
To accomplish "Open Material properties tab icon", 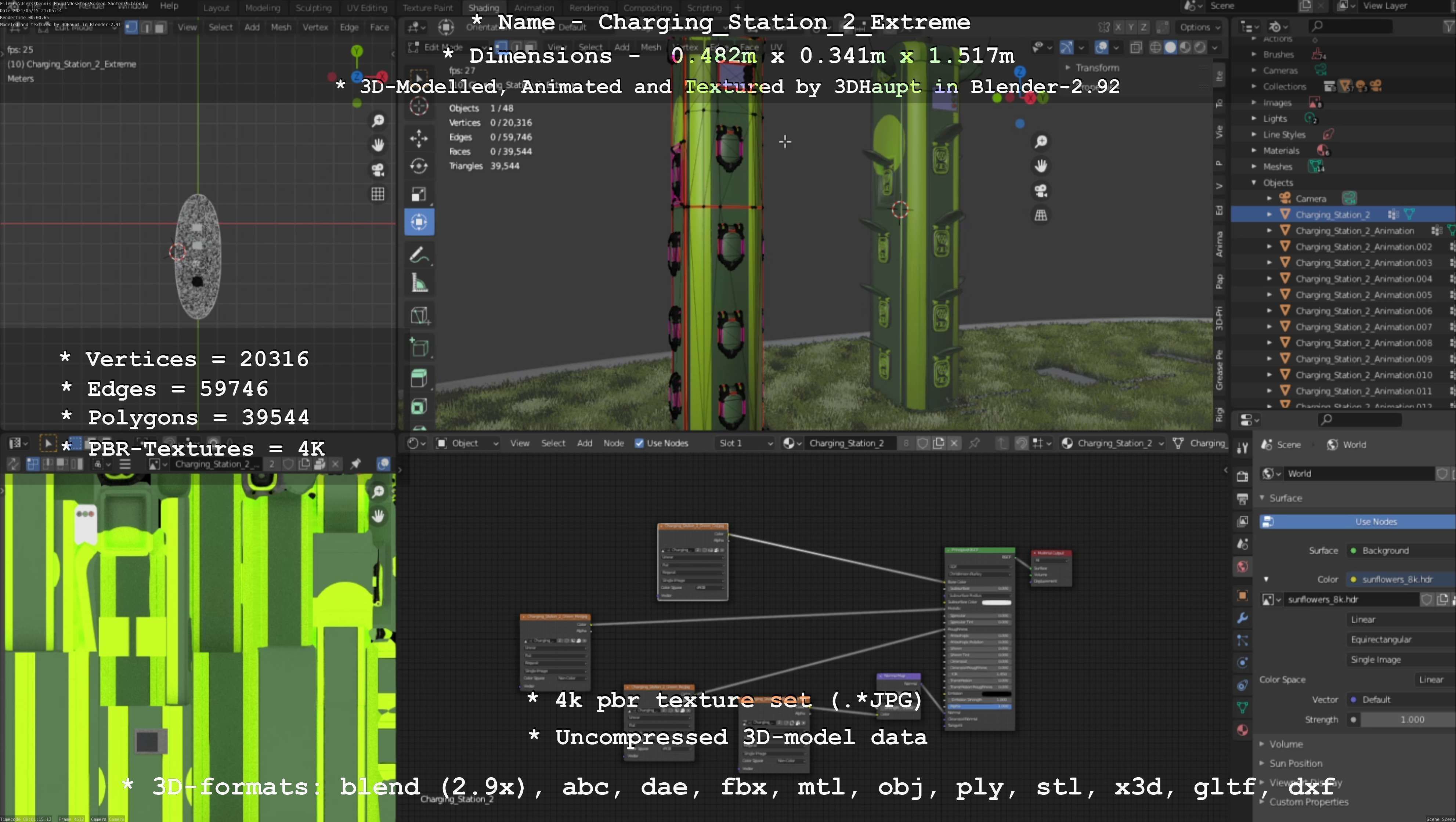I will point(1242,730).
